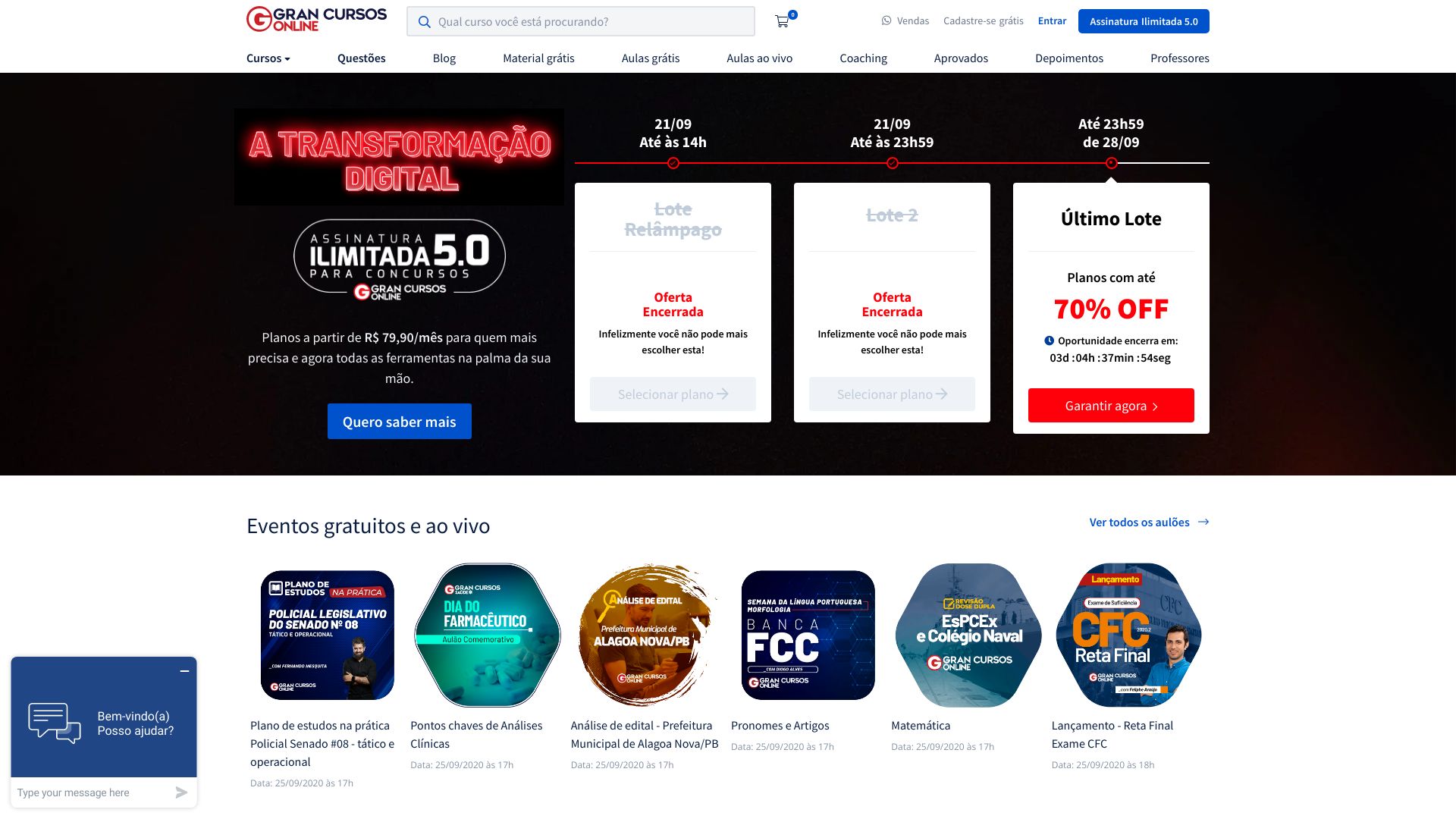Expand the Cursos dropdown menu
Screen dimensions: 1456x819
pyautogui.click(x=268, y=58)
